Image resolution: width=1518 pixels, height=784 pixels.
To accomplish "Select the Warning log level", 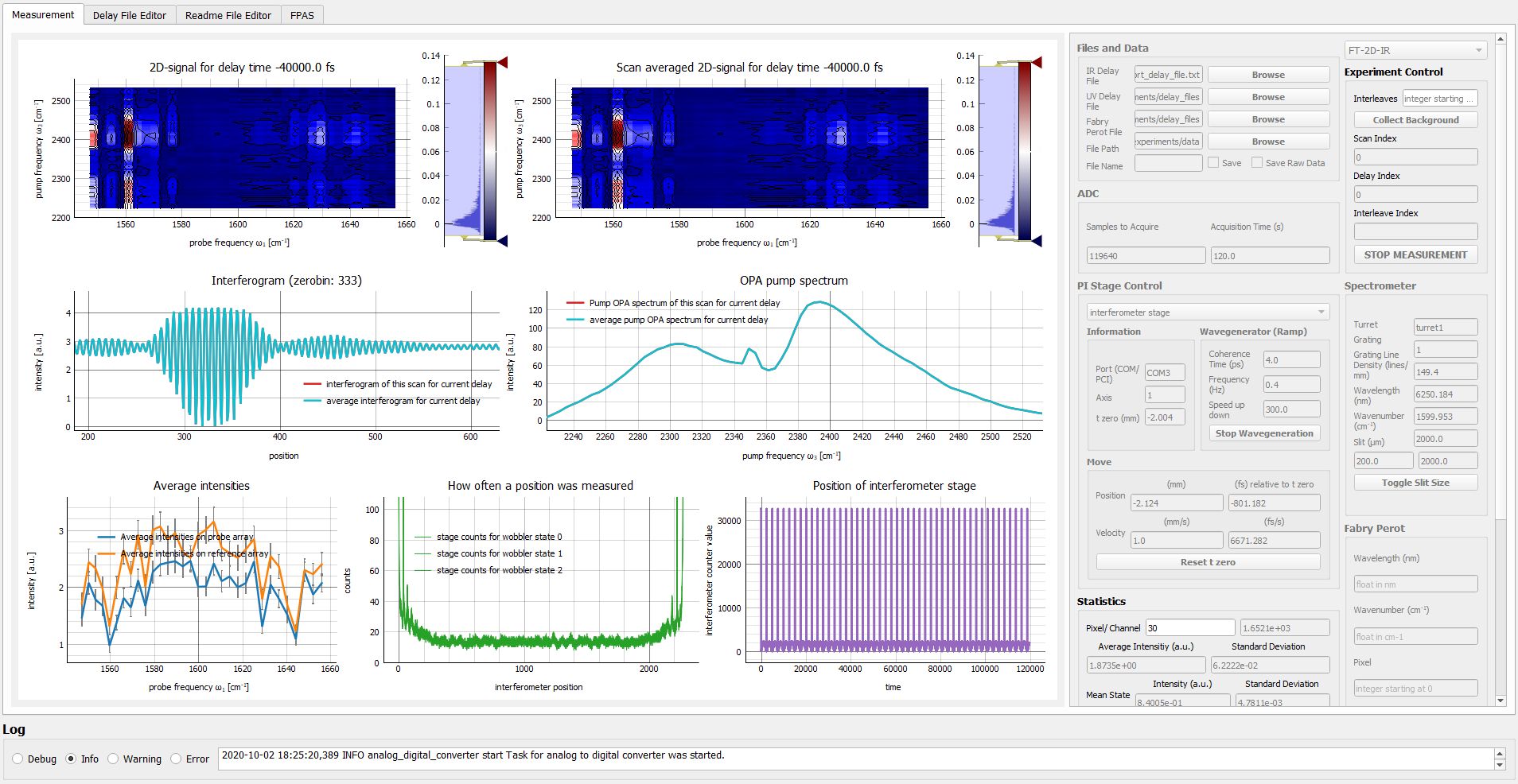I will 113,759.
